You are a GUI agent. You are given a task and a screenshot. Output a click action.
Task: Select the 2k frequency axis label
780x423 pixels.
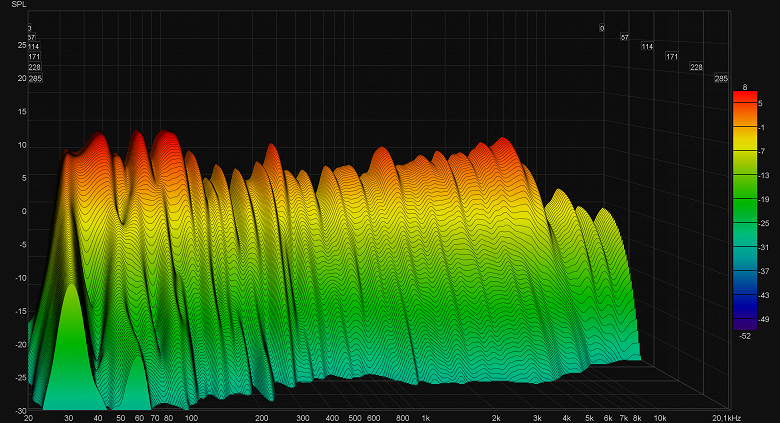pos(496,417)
